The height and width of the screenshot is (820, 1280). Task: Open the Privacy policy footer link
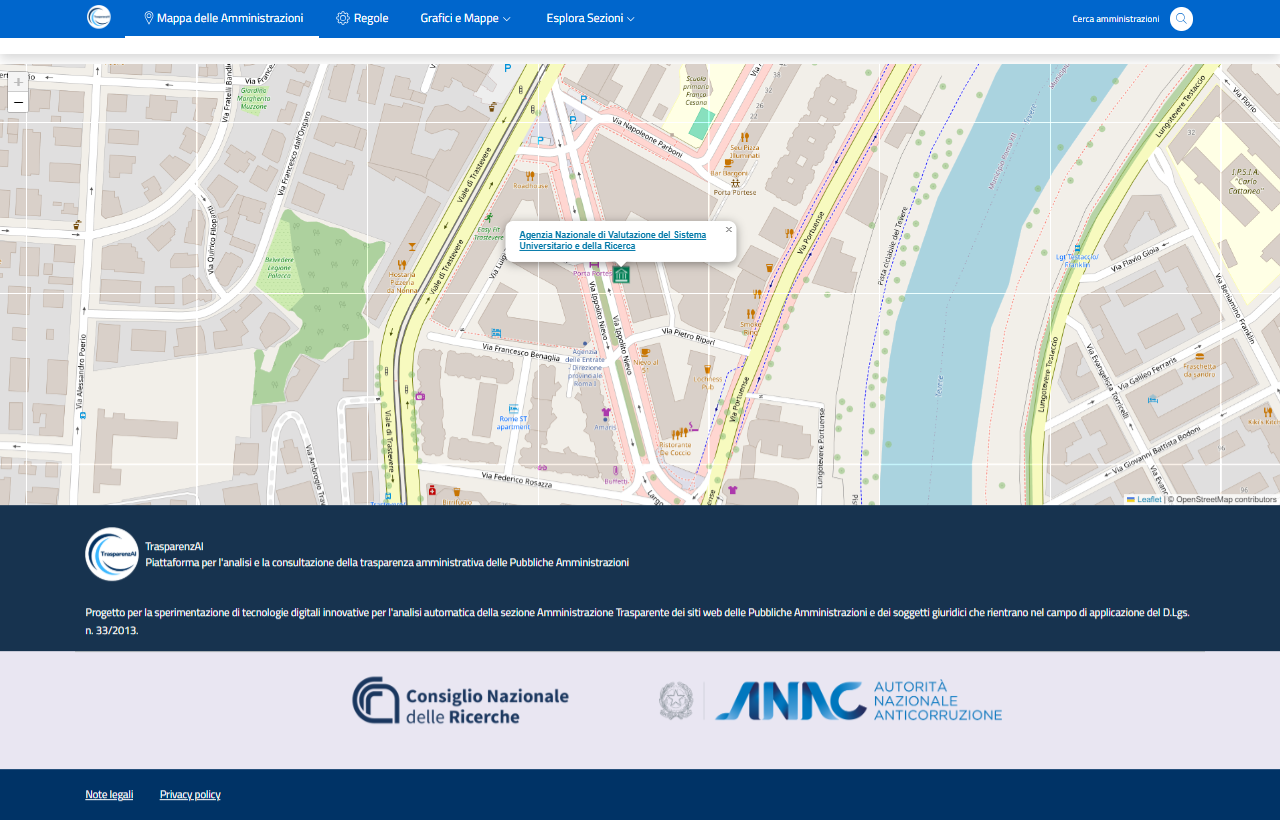point(190,794)
